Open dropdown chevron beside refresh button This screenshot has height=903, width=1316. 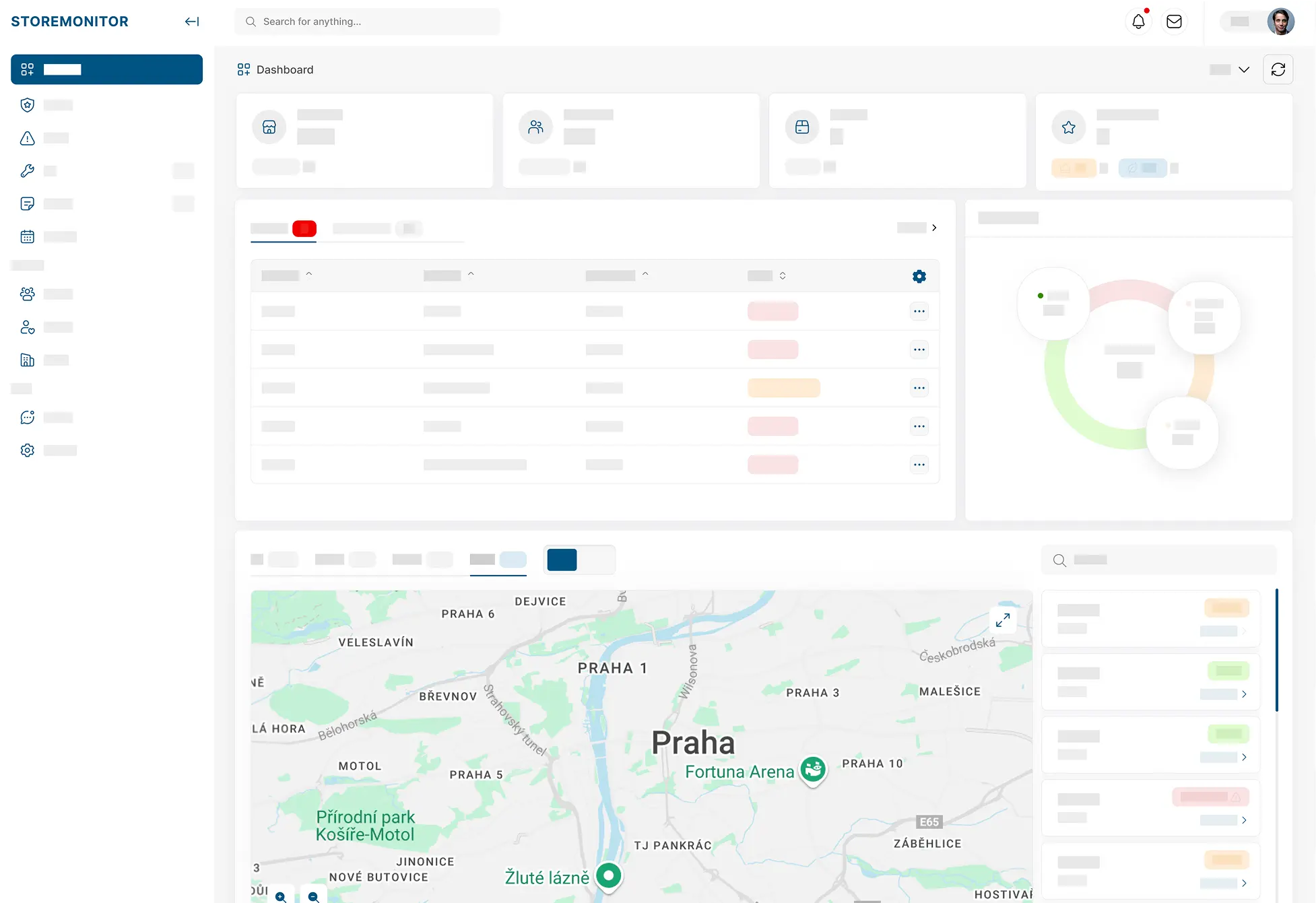tap(1243, 69)
